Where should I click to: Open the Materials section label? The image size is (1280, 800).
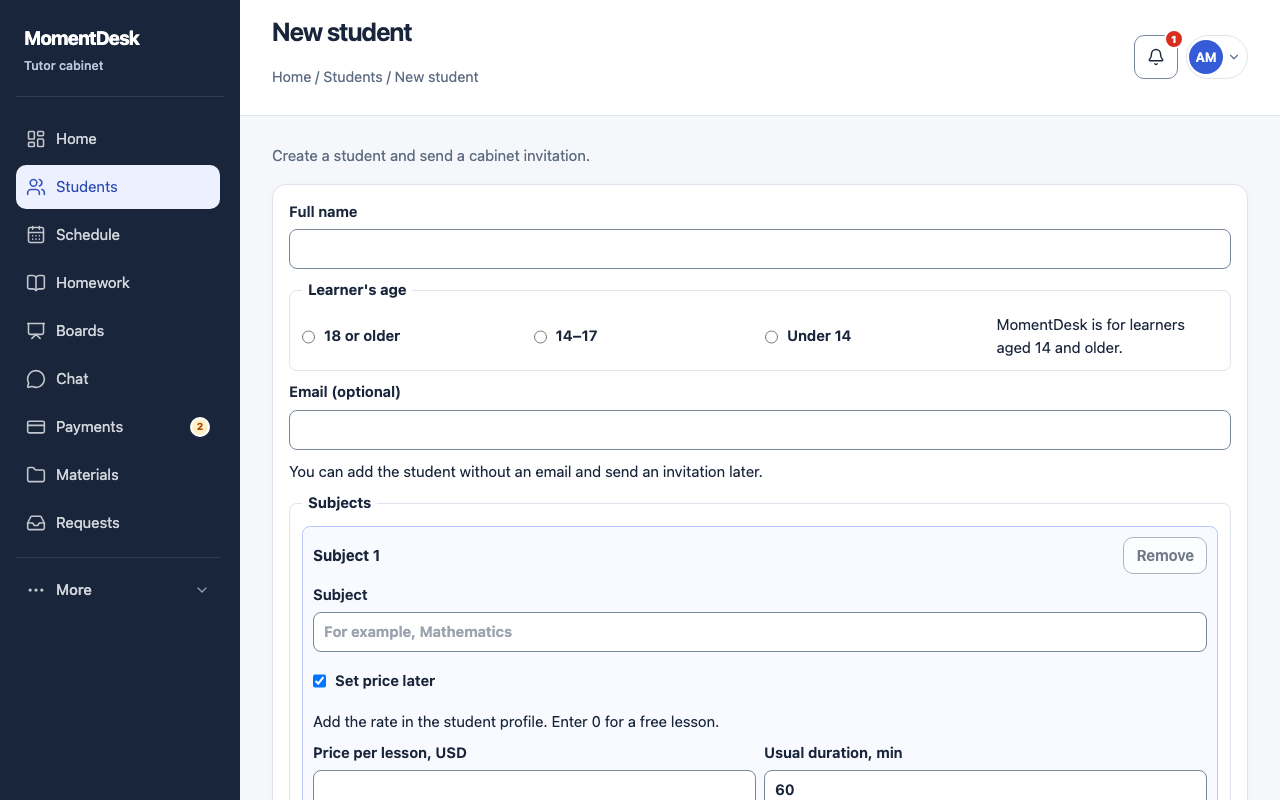87,475
